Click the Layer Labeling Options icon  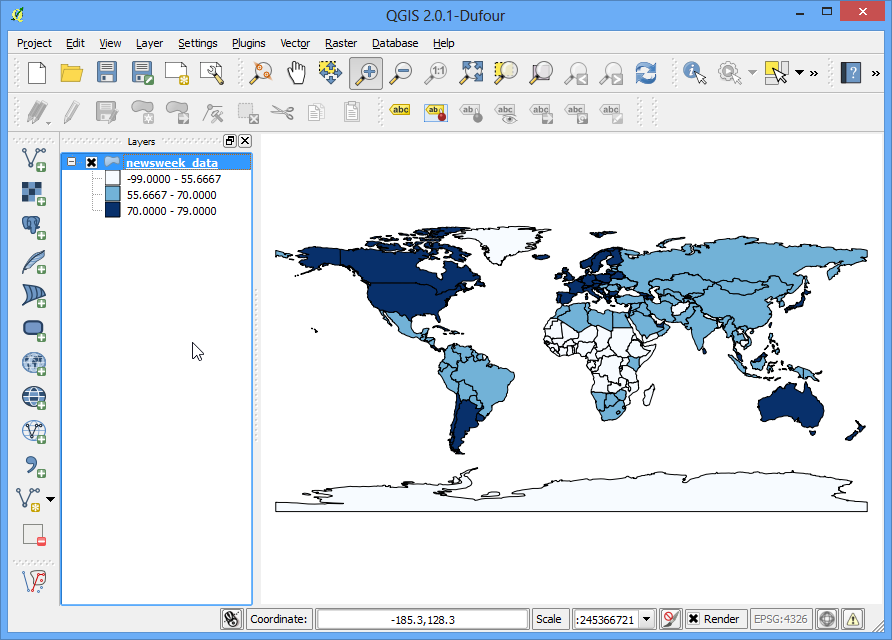(436, 112)
